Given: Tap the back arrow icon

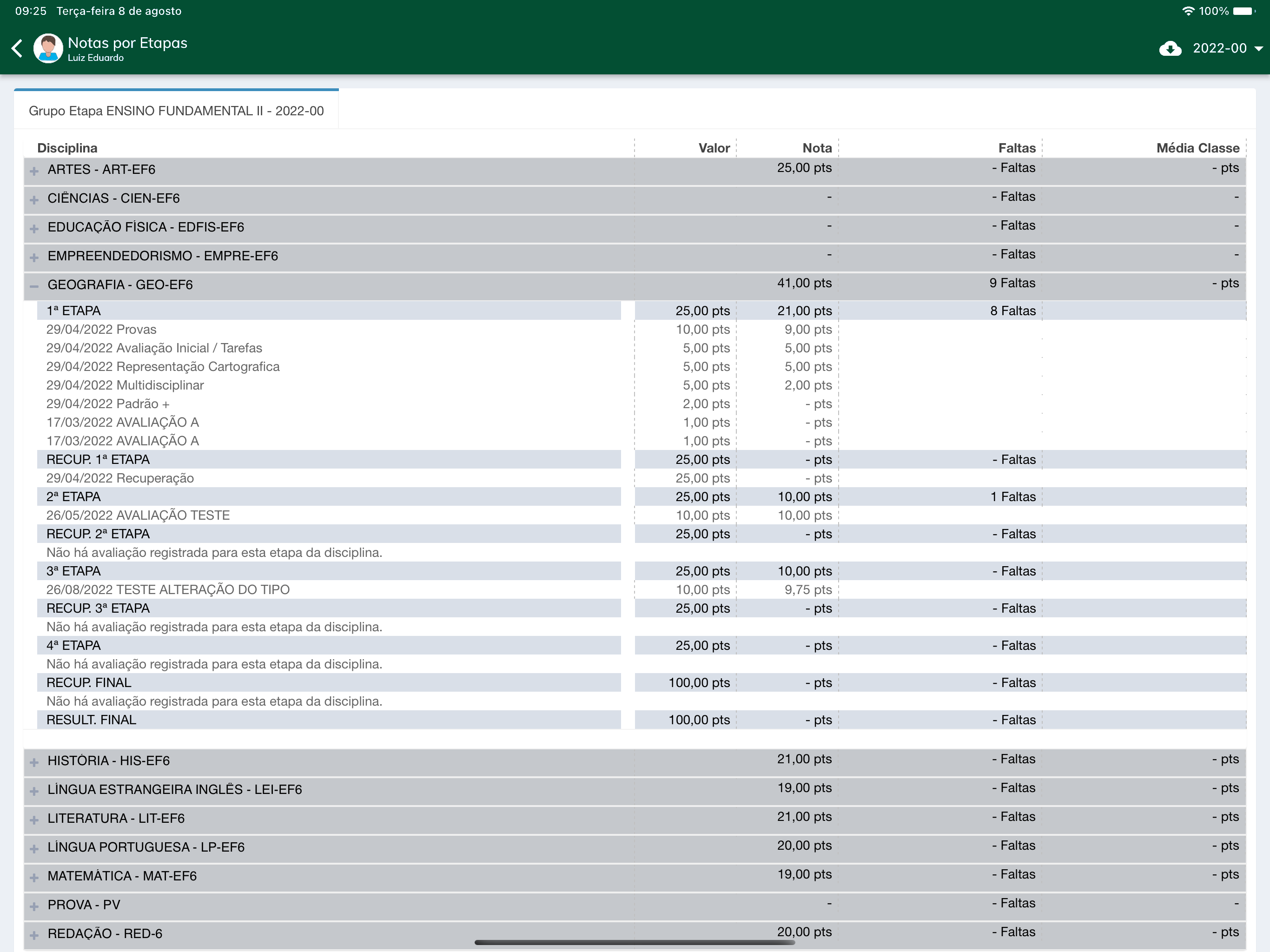Looking at the screenshot, I should [x=17, y=48].
